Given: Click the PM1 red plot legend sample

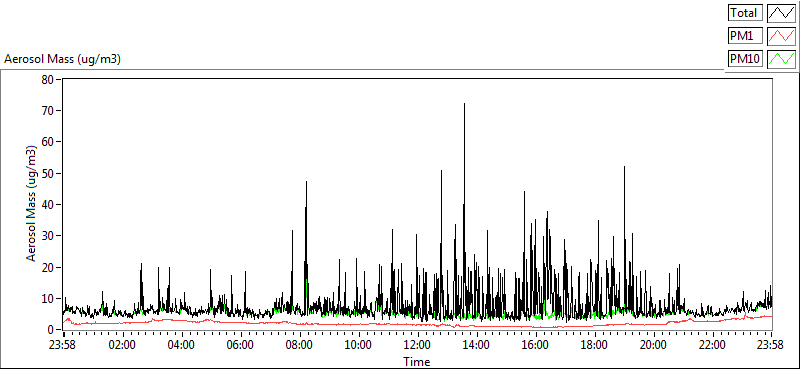Looking at the screenshot, I should coord(782,36).
